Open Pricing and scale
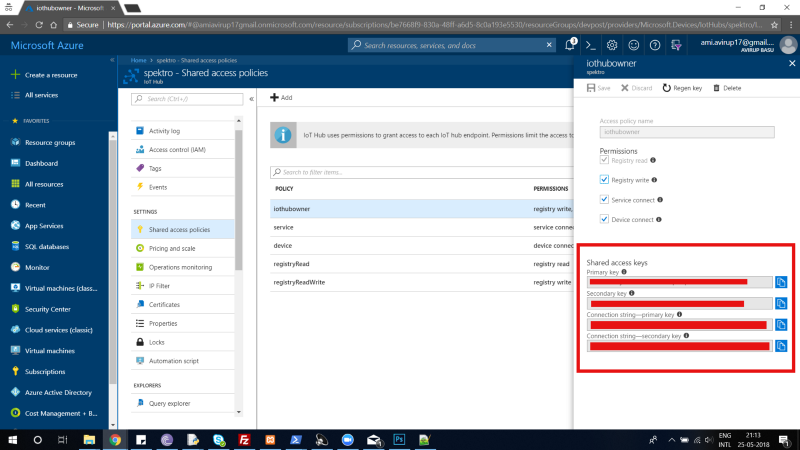 coord(183,248)
